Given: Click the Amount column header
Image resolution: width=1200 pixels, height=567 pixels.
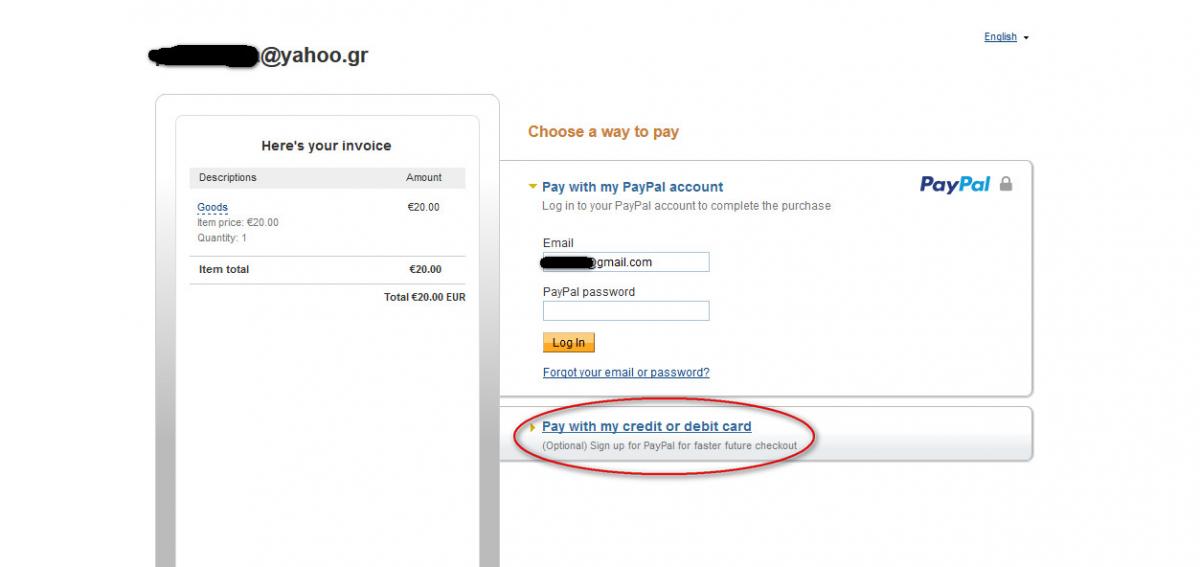Looking at the screenshot, I should 423,177.
